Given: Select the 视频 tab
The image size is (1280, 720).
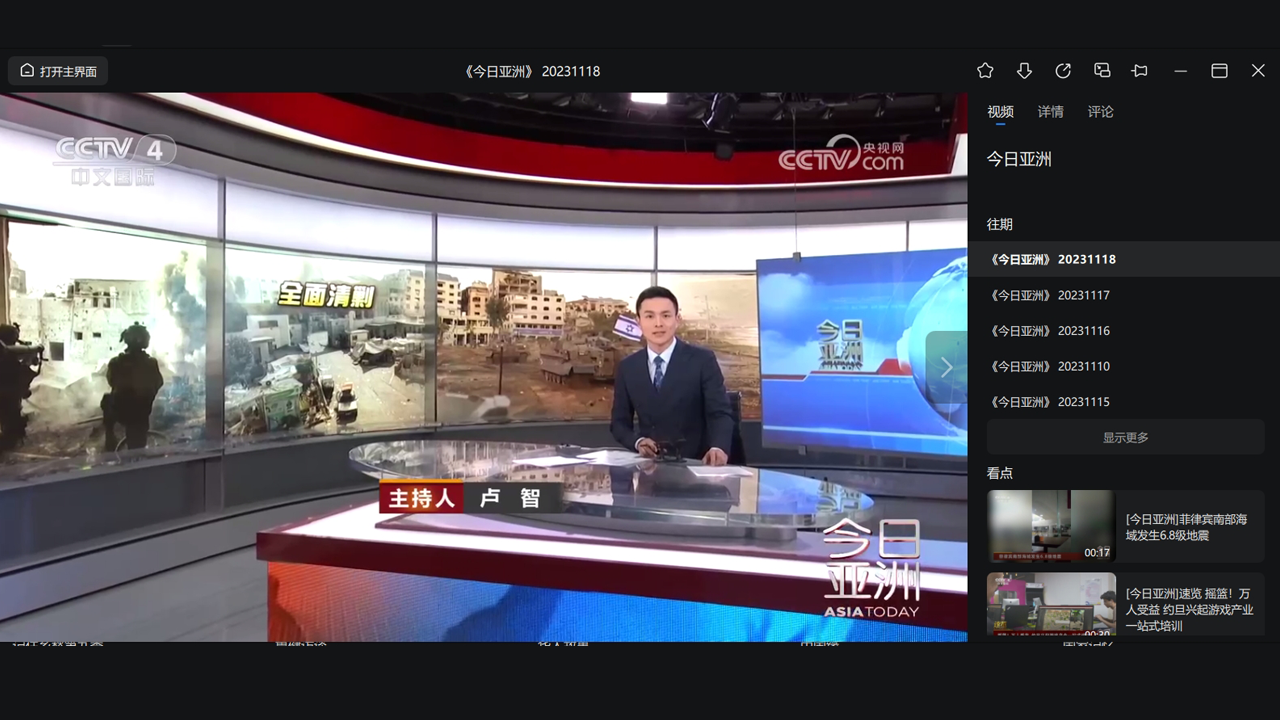Looking at the screenshot, I should coord(1000,112).
